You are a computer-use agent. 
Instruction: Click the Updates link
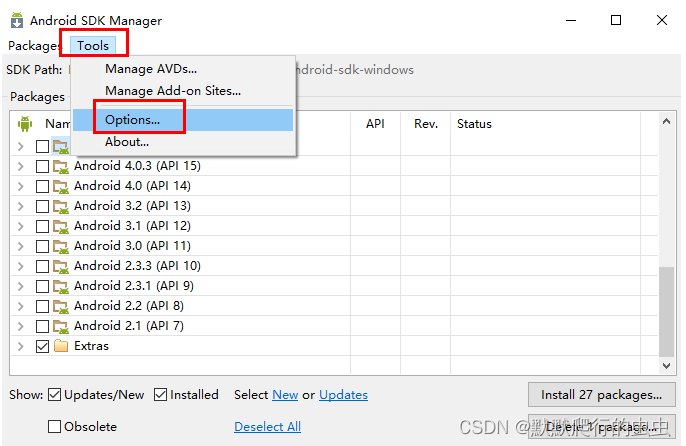click(x=343, y=395)
